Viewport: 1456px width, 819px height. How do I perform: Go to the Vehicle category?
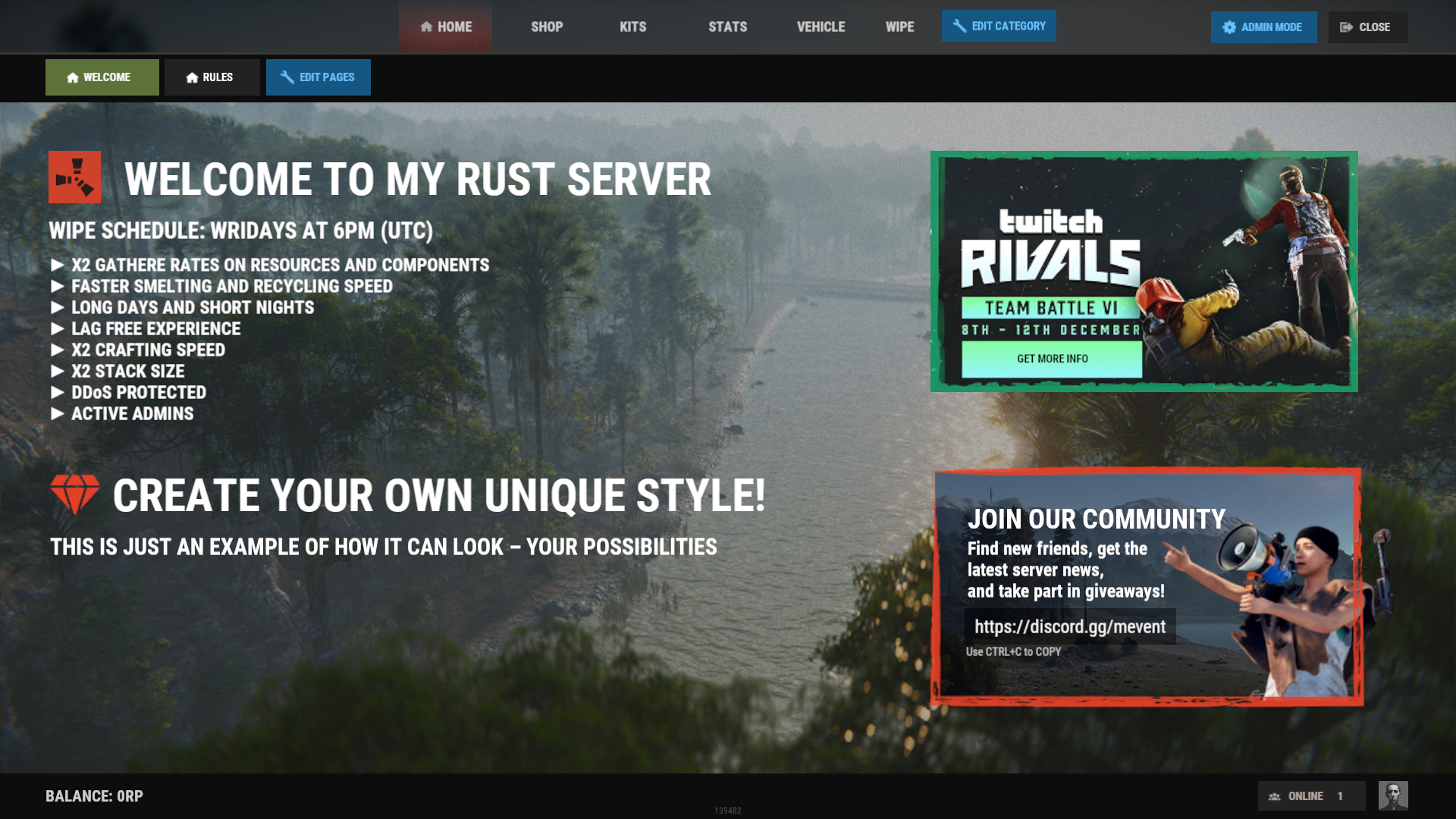(821, 27)
